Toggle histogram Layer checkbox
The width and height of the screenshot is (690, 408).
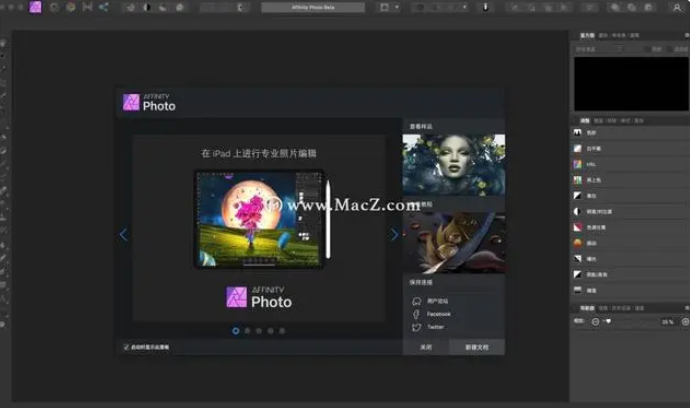647,49
